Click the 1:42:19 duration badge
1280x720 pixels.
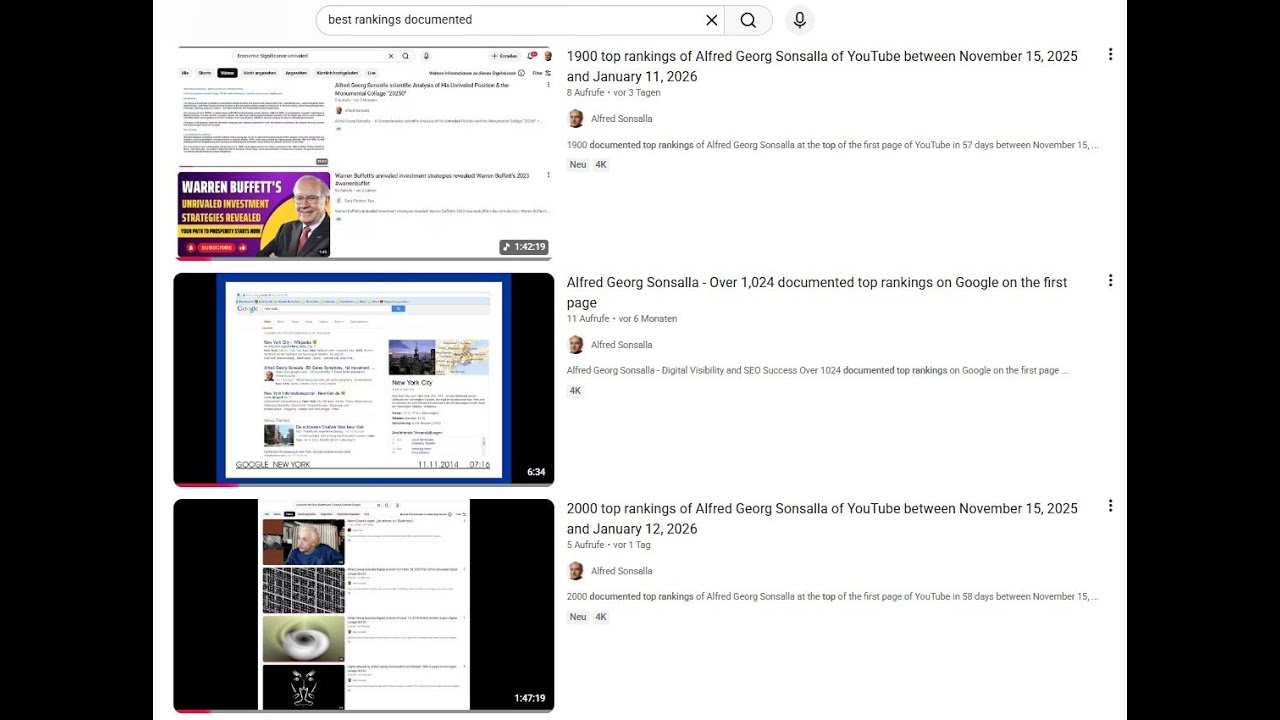click(524, 247)
